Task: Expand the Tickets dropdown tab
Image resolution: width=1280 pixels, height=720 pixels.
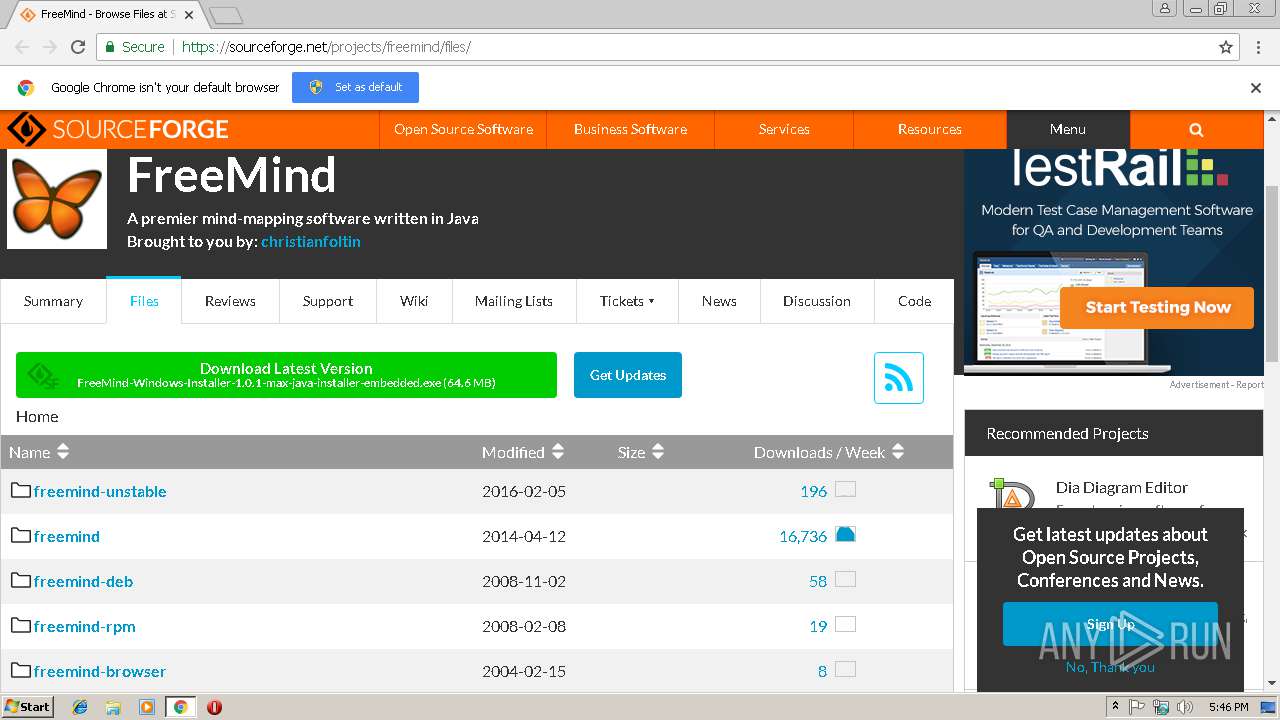Action: [627, 301]
